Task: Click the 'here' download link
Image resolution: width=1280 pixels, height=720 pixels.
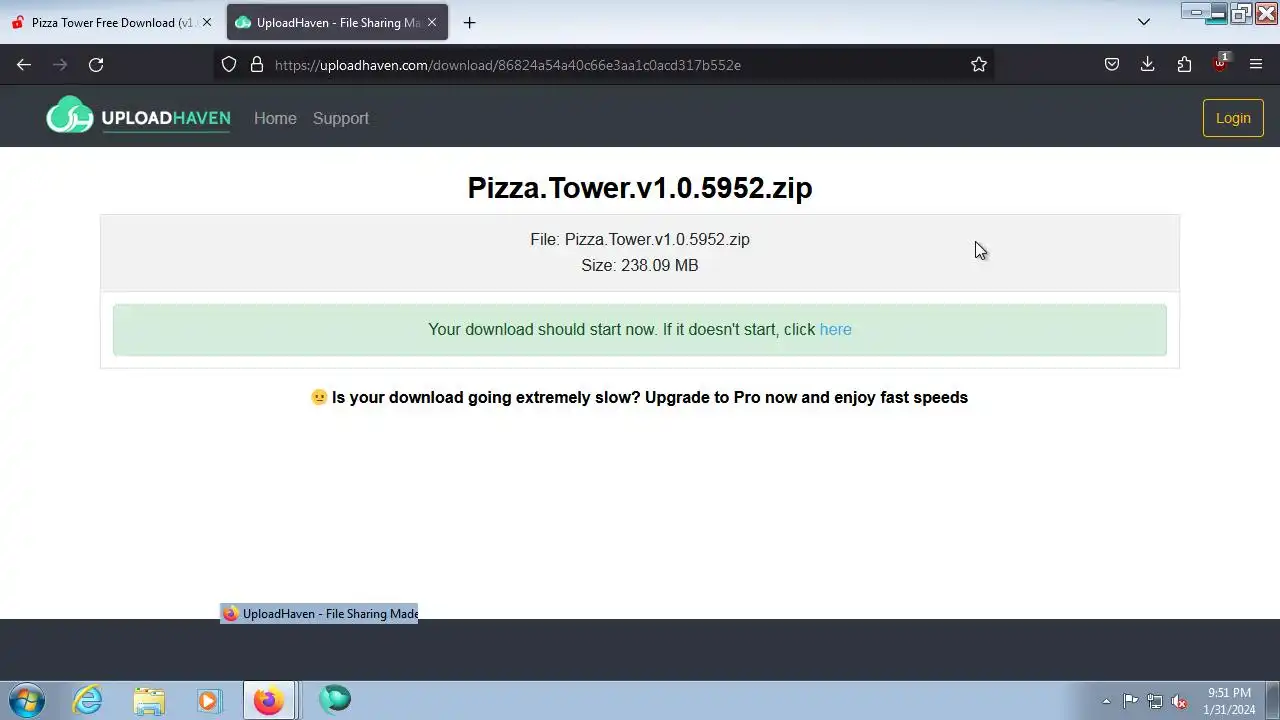Action: (836, 329)
